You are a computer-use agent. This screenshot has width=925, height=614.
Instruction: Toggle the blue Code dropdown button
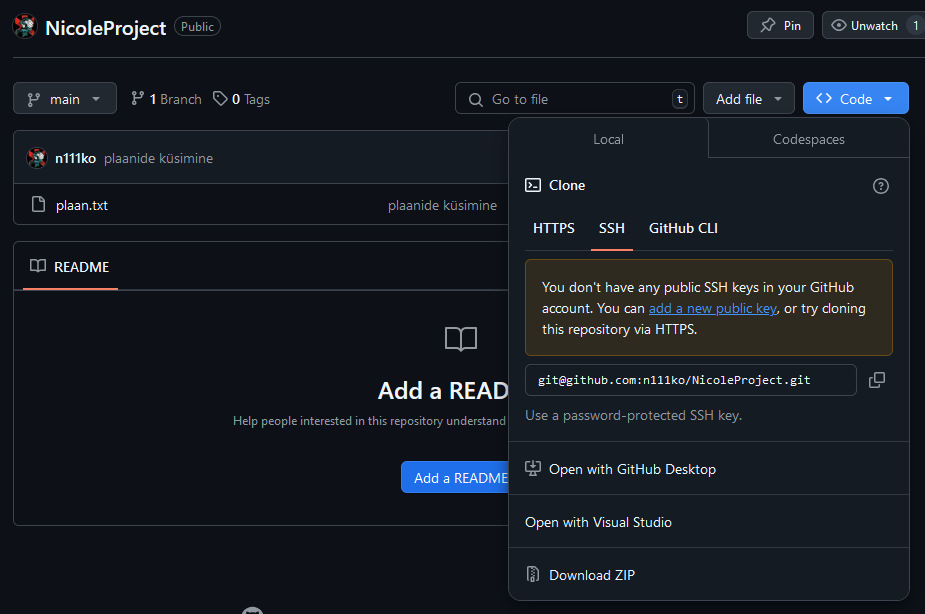[855, 98]
